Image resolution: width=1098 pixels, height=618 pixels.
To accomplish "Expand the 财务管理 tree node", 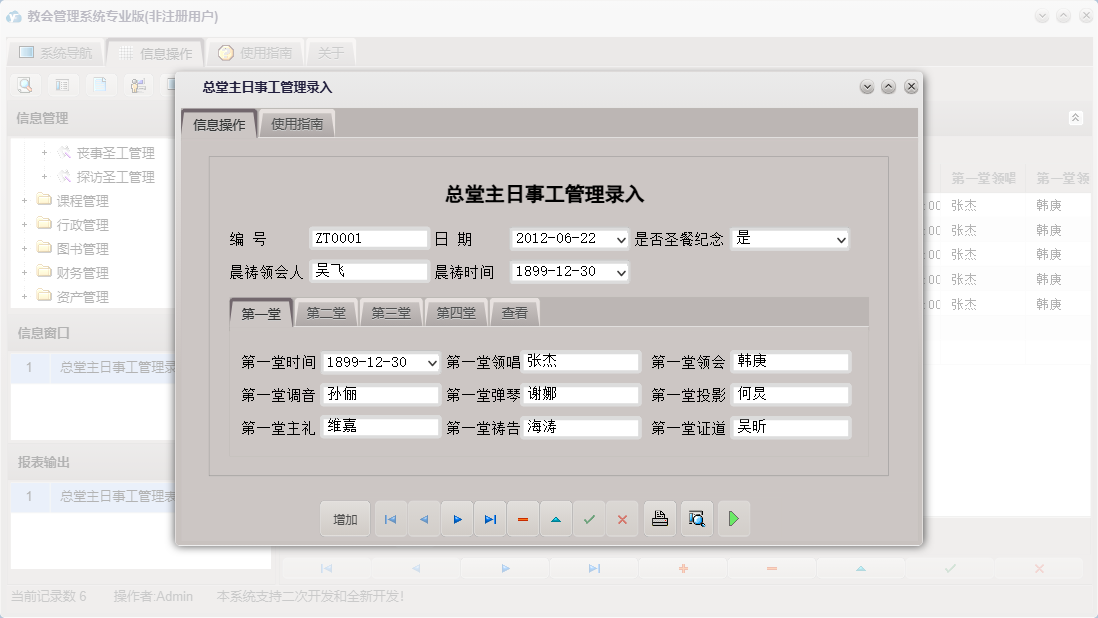I will [22, 272].
